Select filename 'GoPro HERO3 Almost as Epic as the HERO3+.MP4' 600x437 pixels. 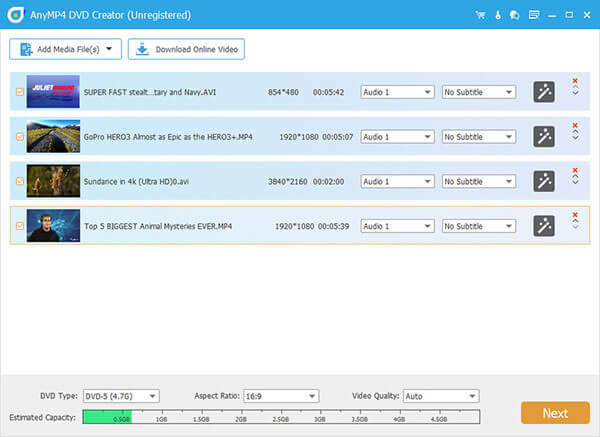tap(168, 137)
